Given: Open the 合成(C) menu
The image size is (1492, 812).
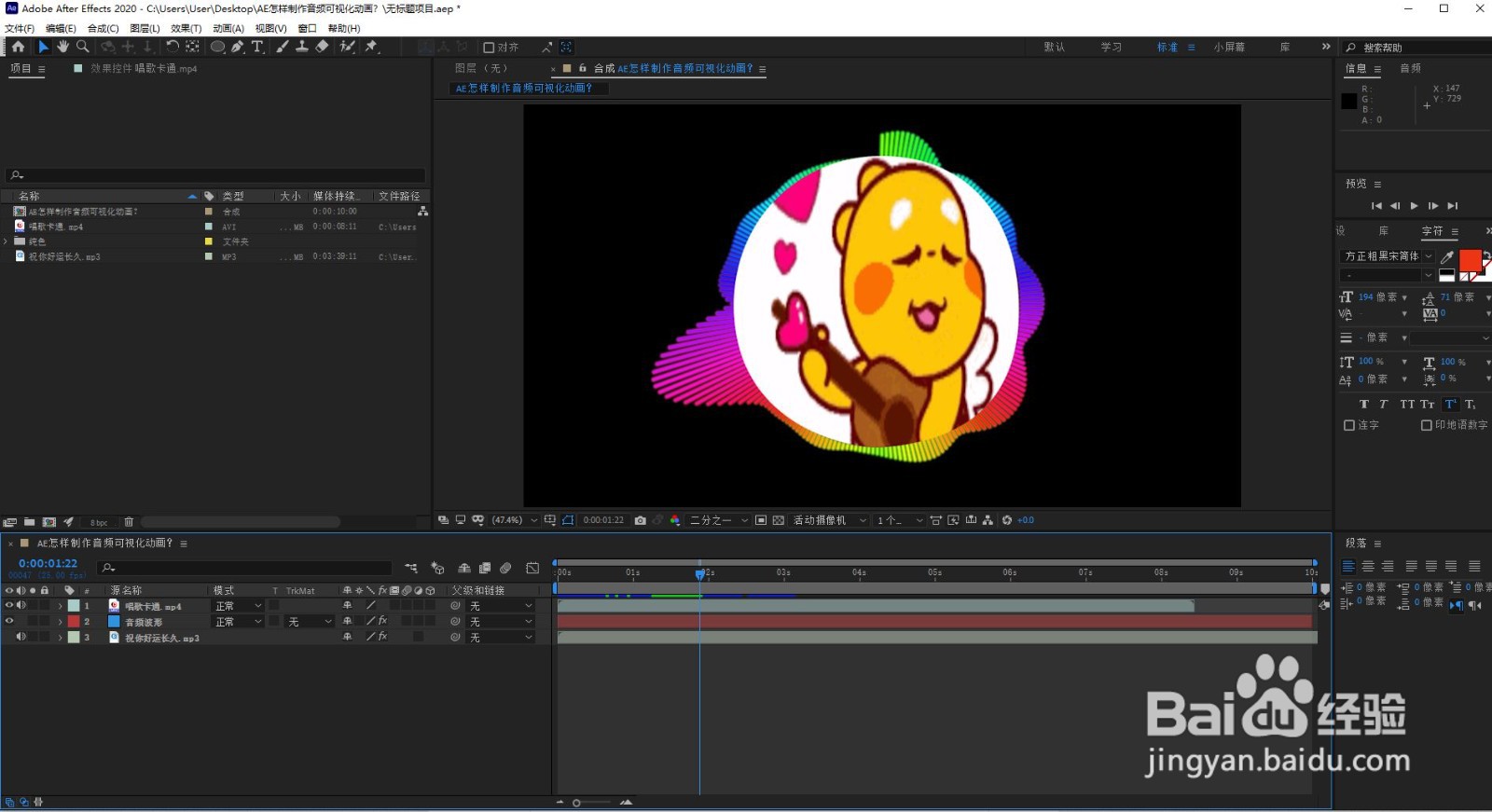Looking at the screenshot, I should [x=104, y=29].
